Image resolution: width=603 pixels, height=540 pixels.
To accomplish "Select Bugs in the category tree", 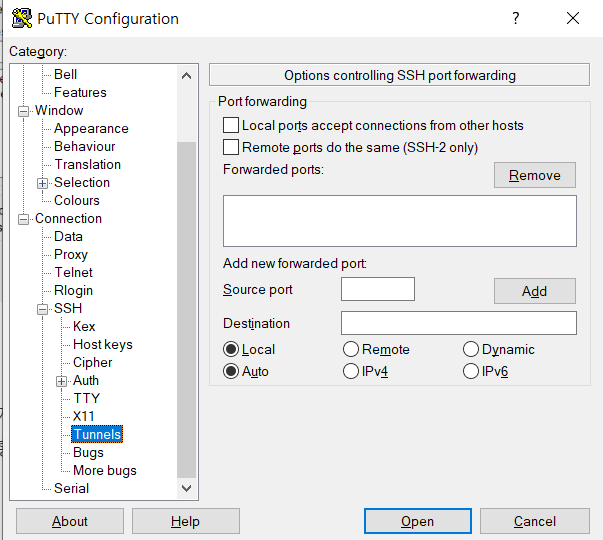I will pyautogui.click(x=88, y=452).
